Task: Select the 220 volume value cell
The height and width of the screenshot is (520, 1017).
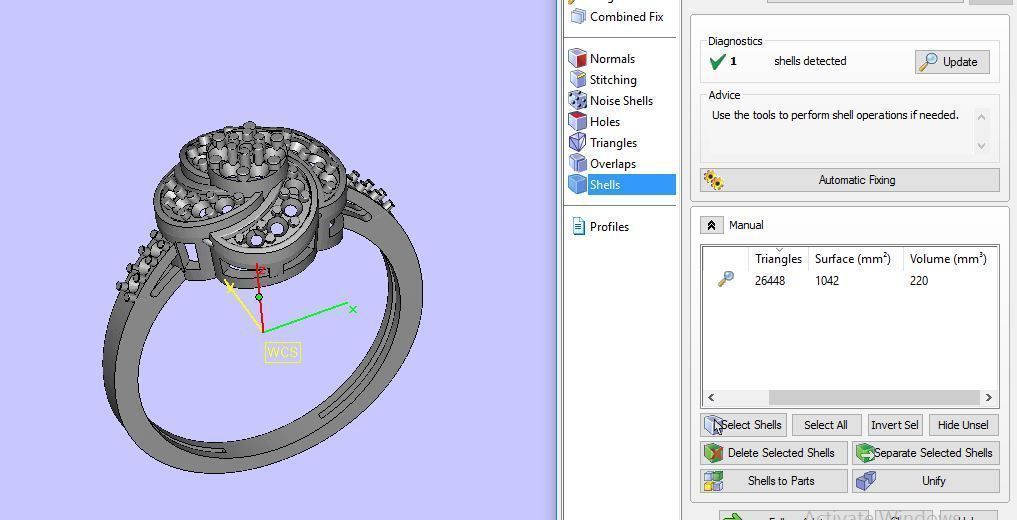Action: point(919,281)
